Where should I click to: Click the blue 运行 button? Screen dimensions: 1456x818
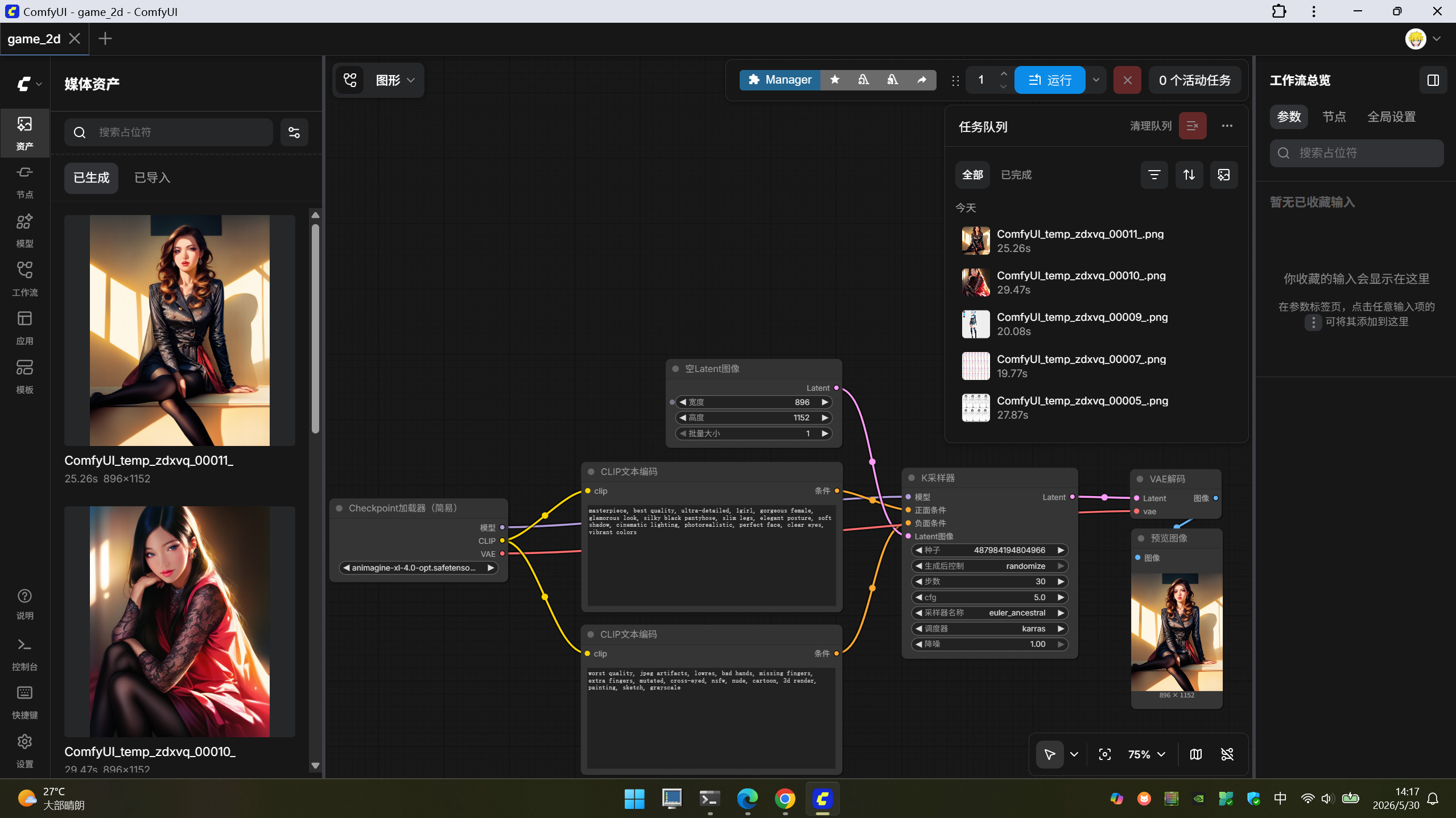pyautogui.click(x=1050, y=80)
